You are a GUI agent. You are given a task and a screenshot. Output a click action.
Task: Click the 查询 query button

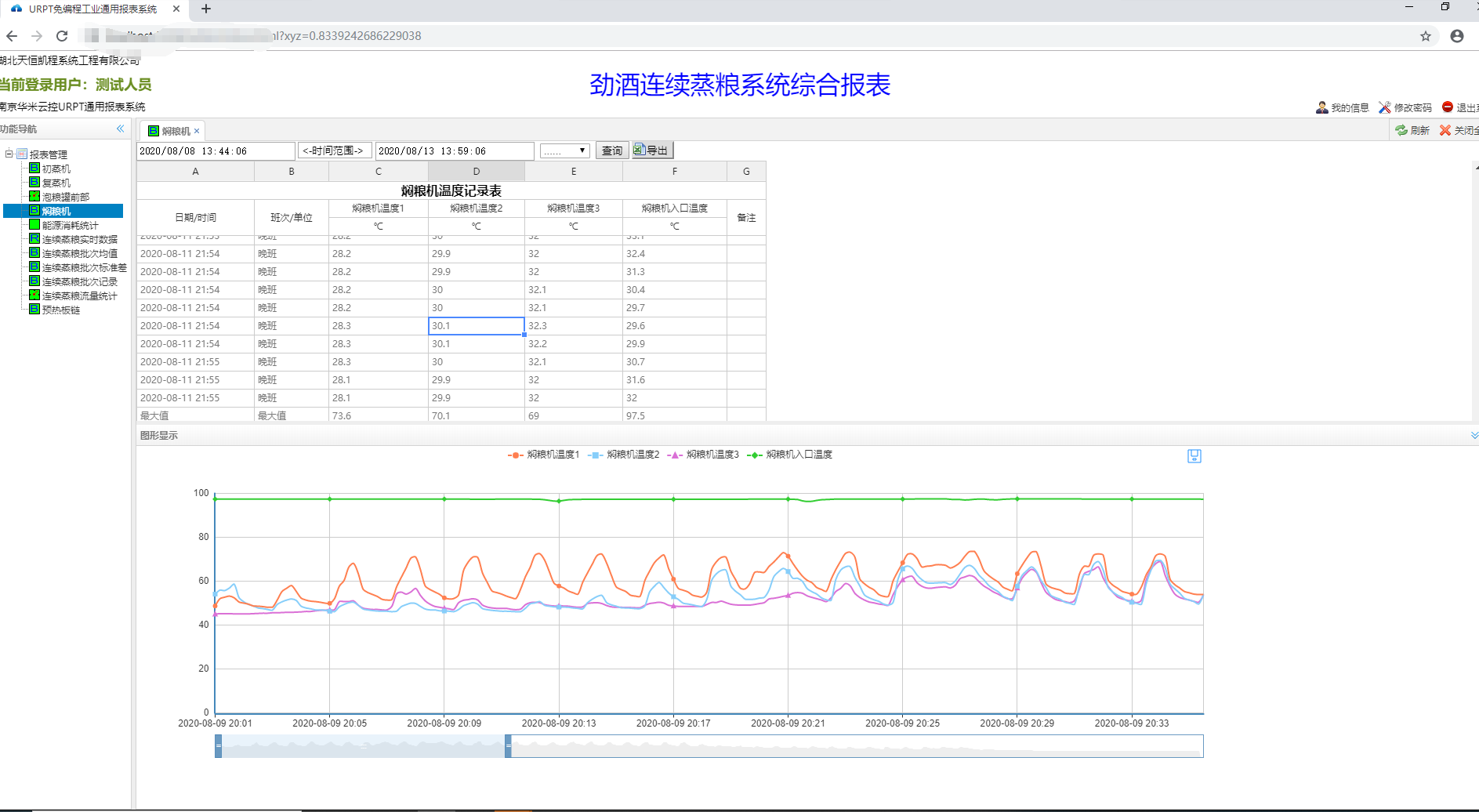pyautogui.click(x=611, y=150)
